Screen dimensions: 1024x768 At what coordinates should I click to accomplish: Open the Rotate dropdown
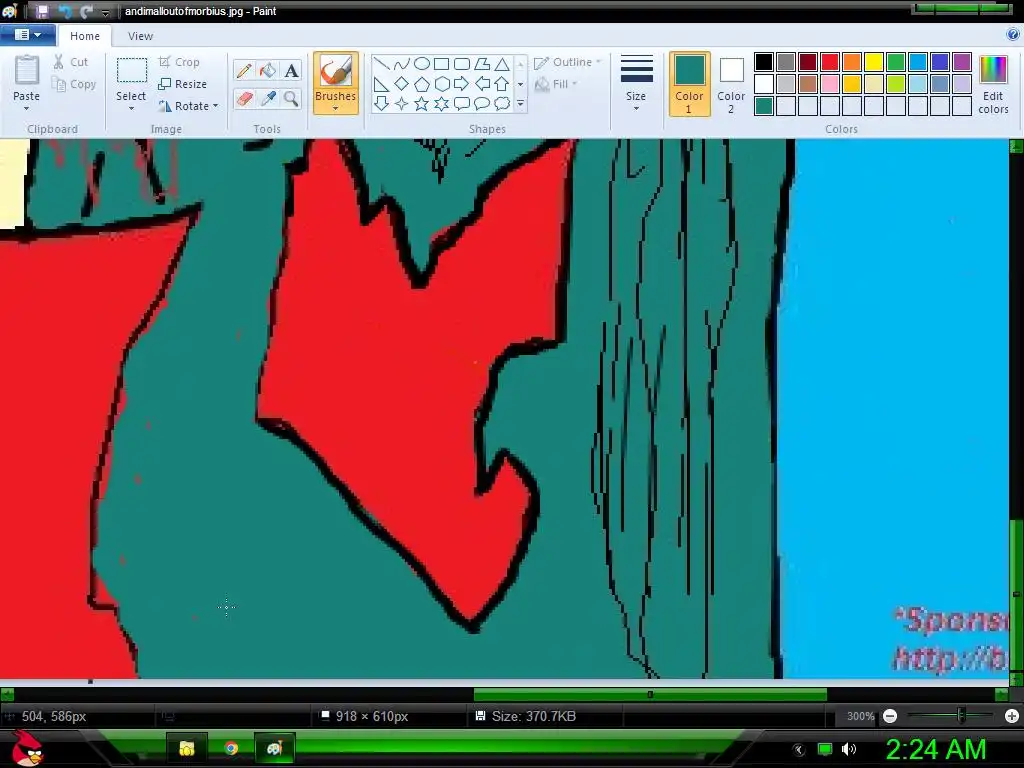189,106
